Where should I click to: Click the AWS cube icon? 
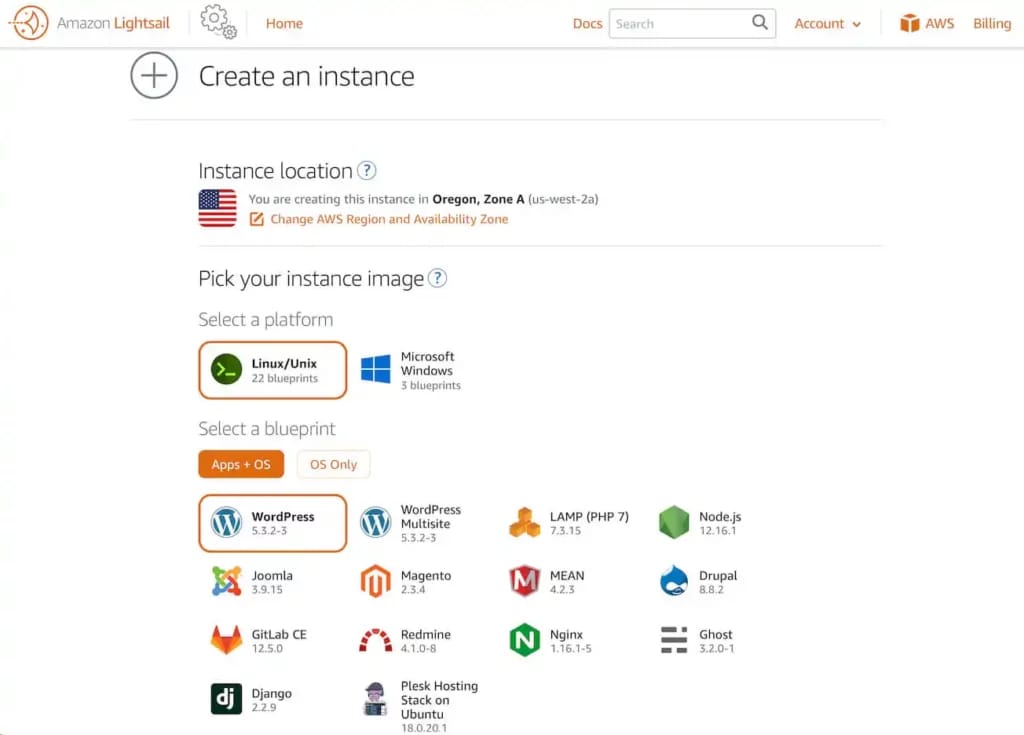point(909,24)
